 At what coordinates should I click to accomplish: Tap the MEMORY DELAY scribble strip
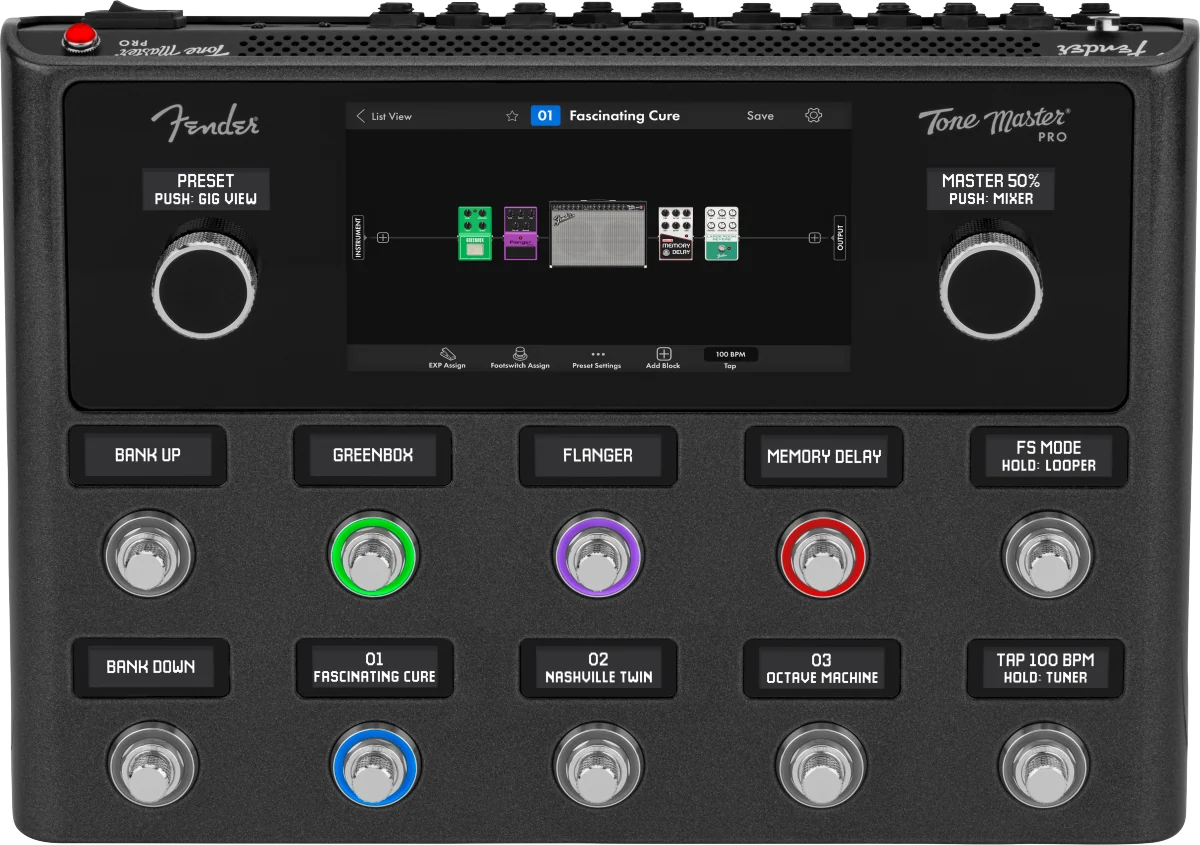pyautogui.click(x=824, y=456)
